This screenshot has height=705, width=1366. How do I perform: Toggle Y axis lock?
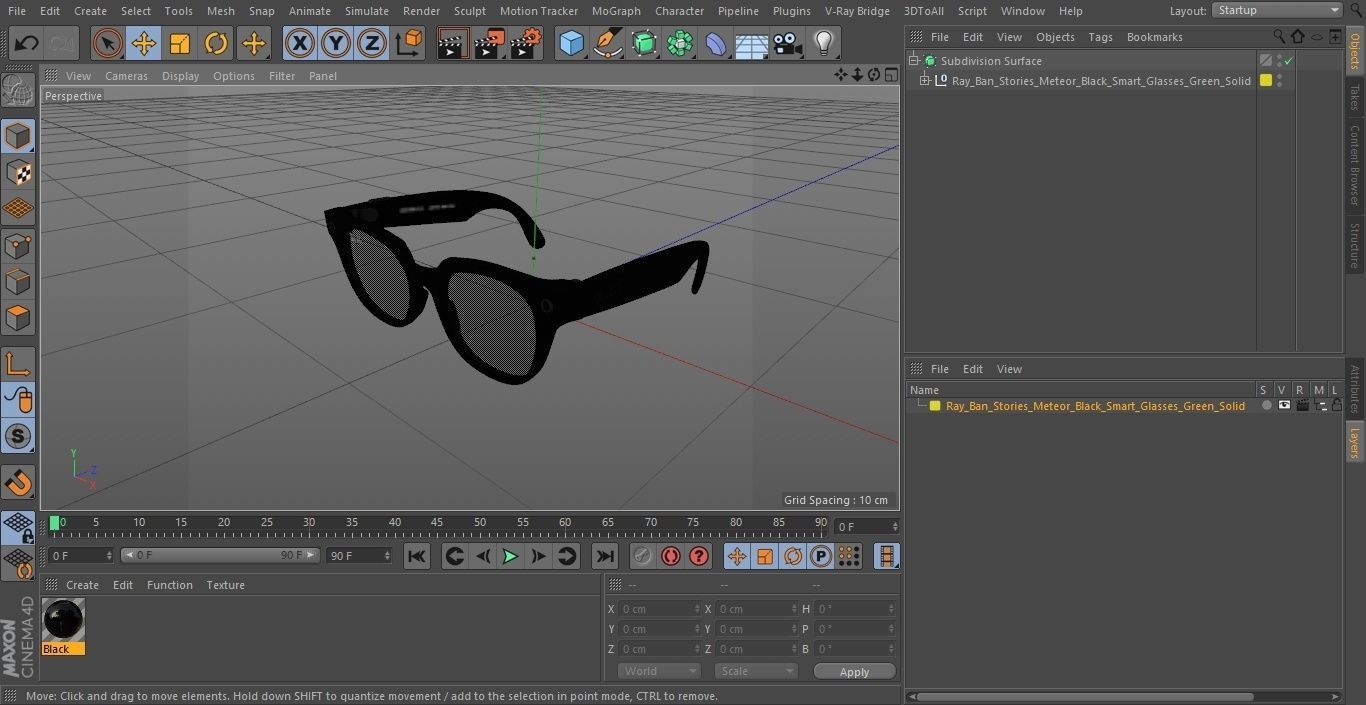pyautogui.click(x=335, y=44)
